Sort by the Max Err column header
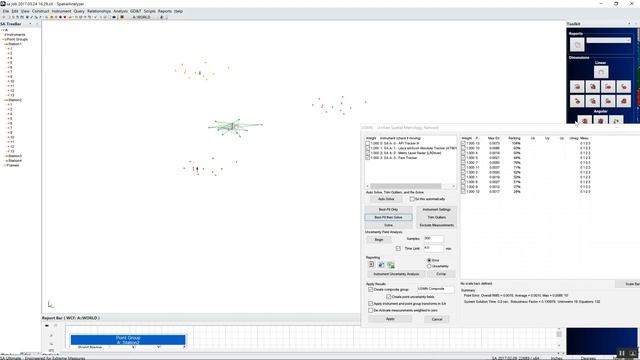 click(x=493, y=138)
